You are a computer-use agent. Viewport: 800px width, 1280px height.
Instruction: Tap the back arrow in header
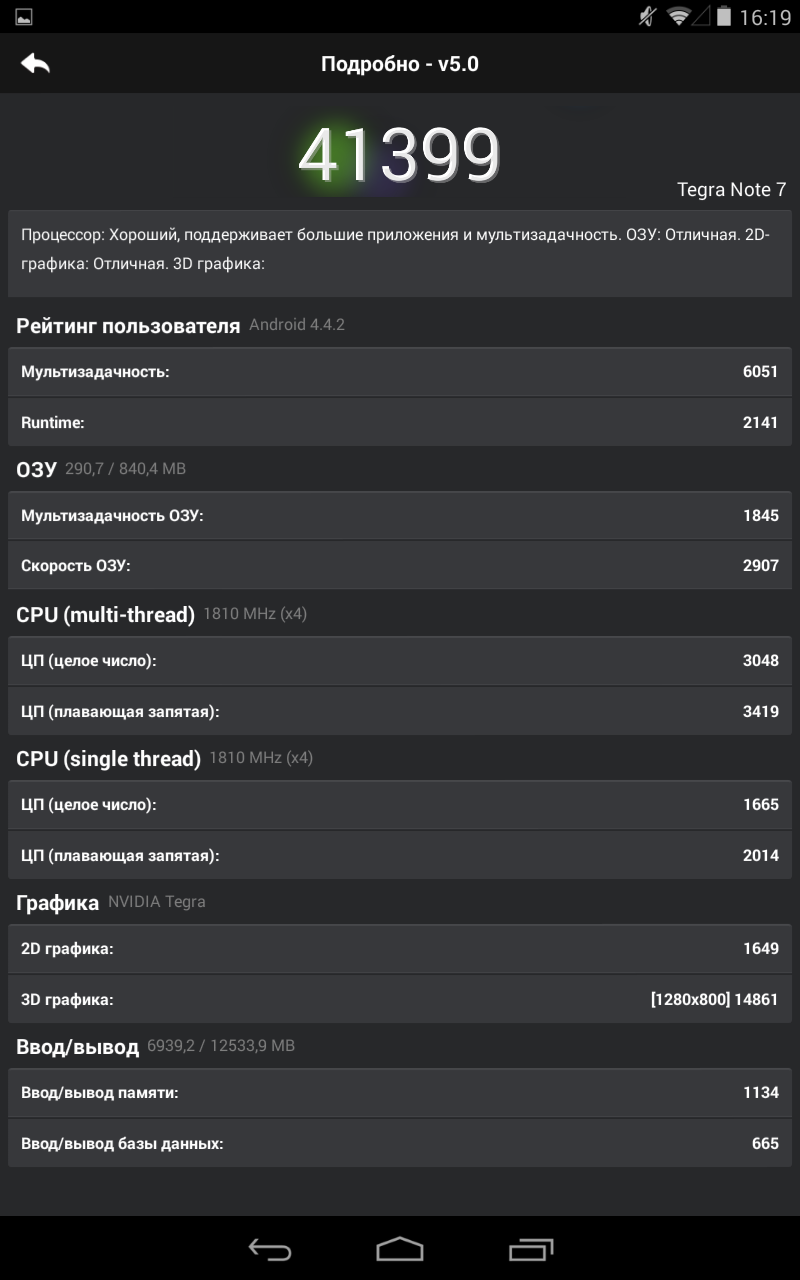pyautogui.click(x=35, y=64)
